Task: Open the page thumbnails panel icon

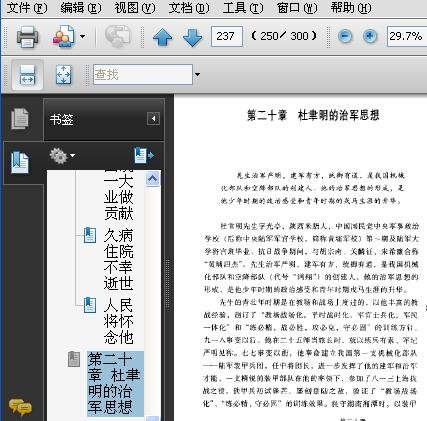Action: pos(20,118)
